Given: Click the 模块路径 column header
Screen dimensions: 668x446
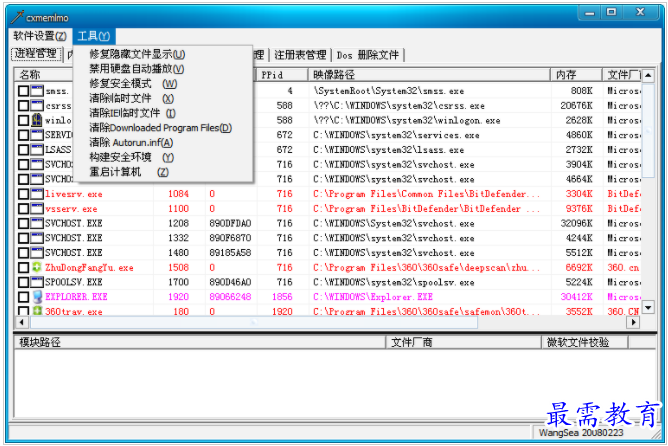Looking at the screenshot, I should point(200,342).
